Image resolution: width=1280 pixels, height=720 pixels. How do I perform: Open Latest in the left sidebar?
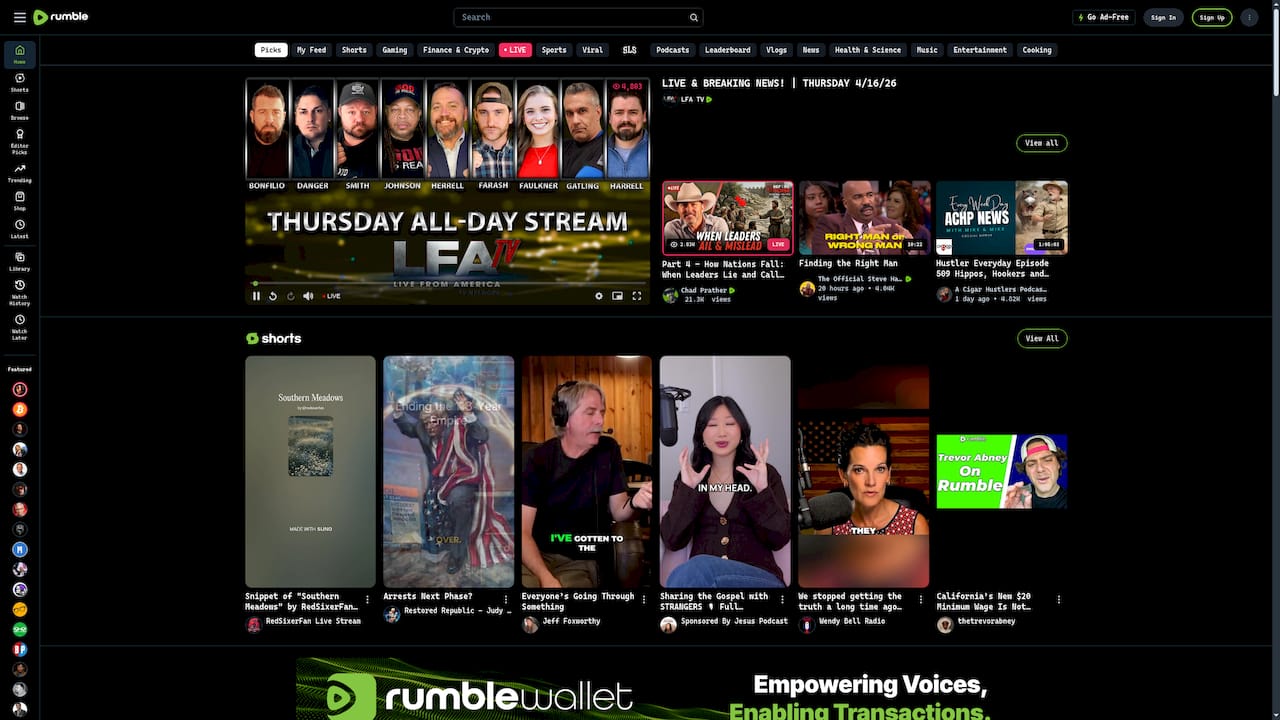19,229
